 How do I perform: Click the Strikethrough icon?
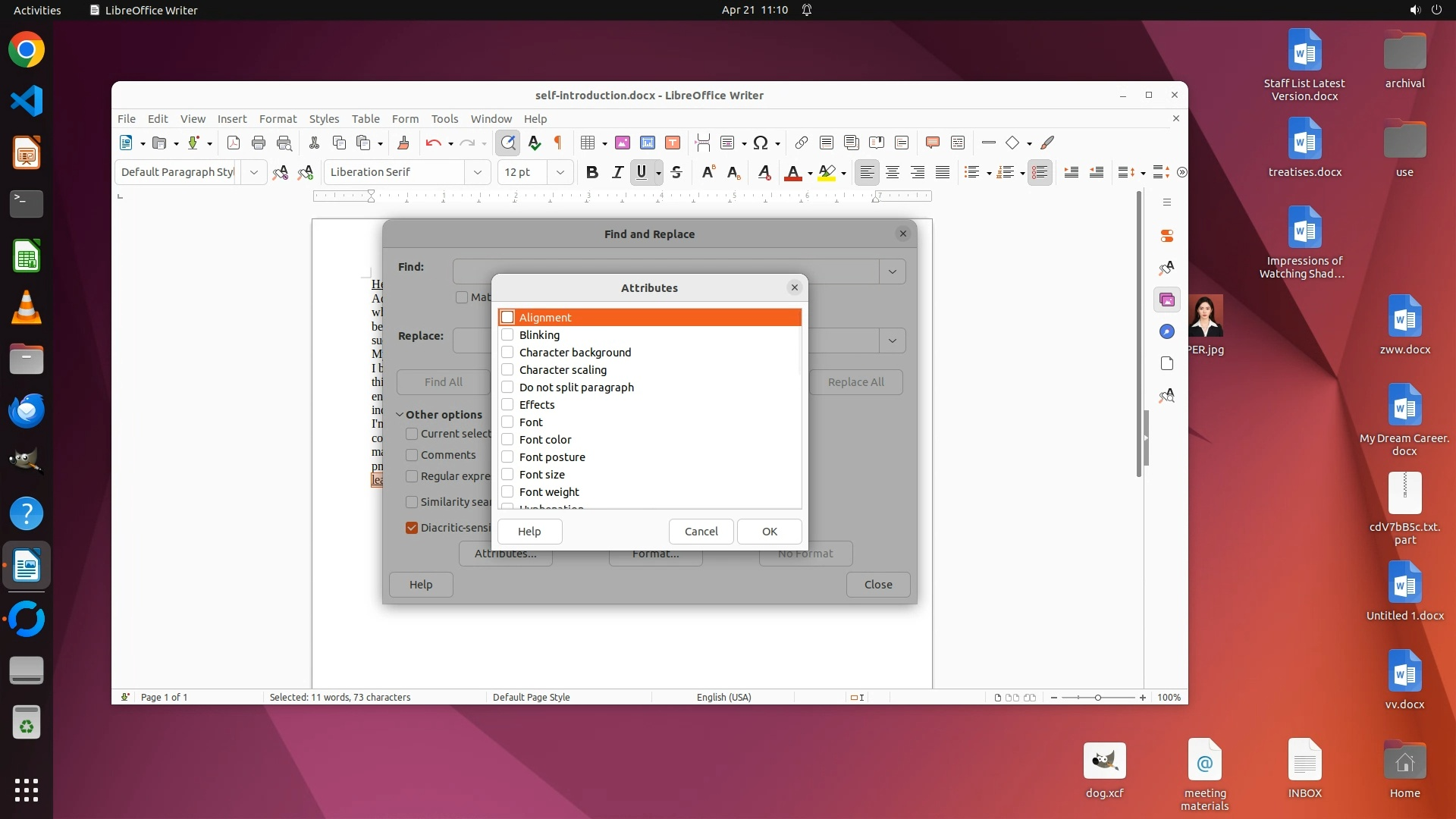click(x=676, y=172)
